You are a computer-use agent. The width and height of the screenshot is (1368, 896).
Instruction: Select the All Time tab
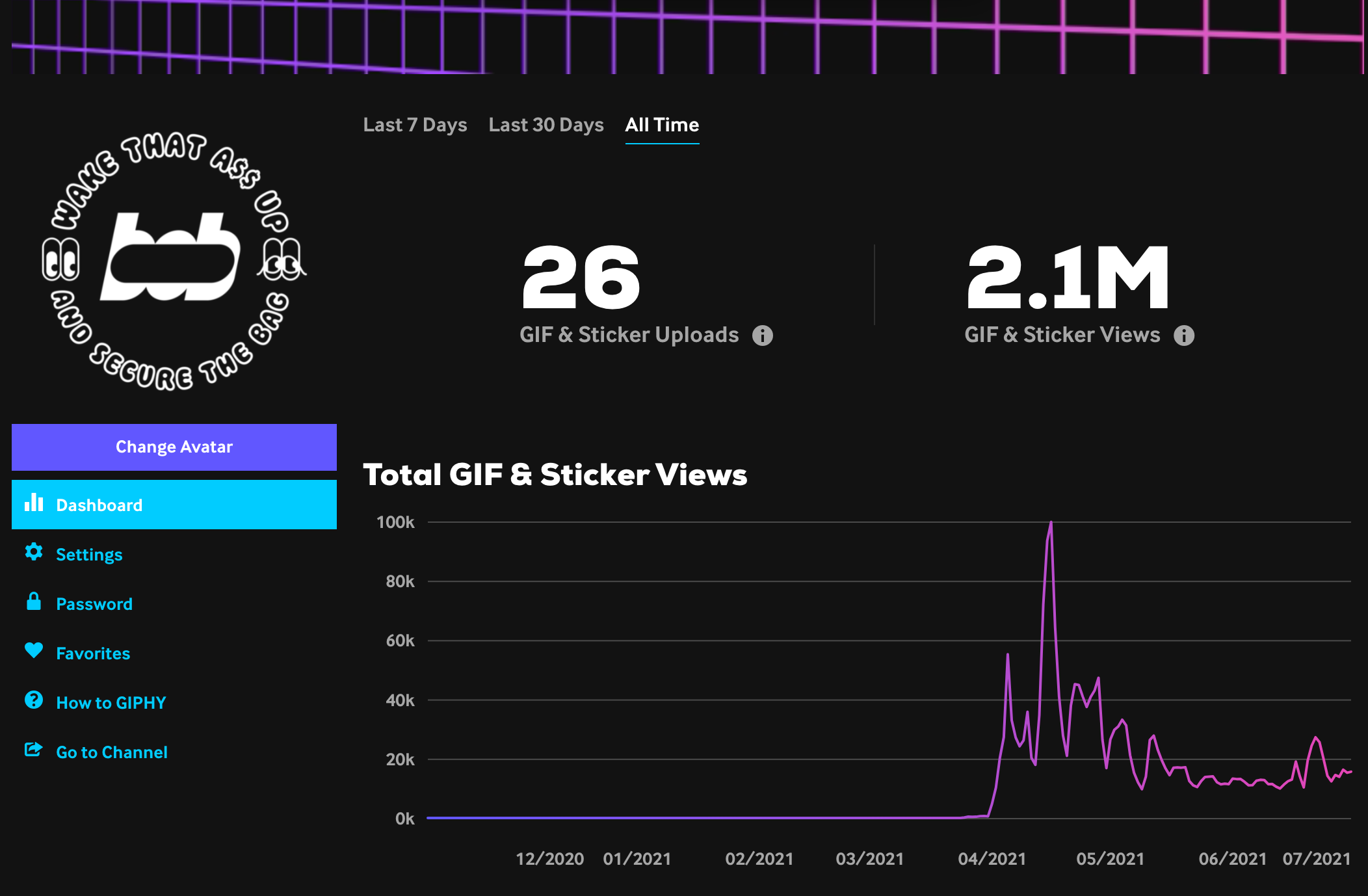click(x=662, y=125)
